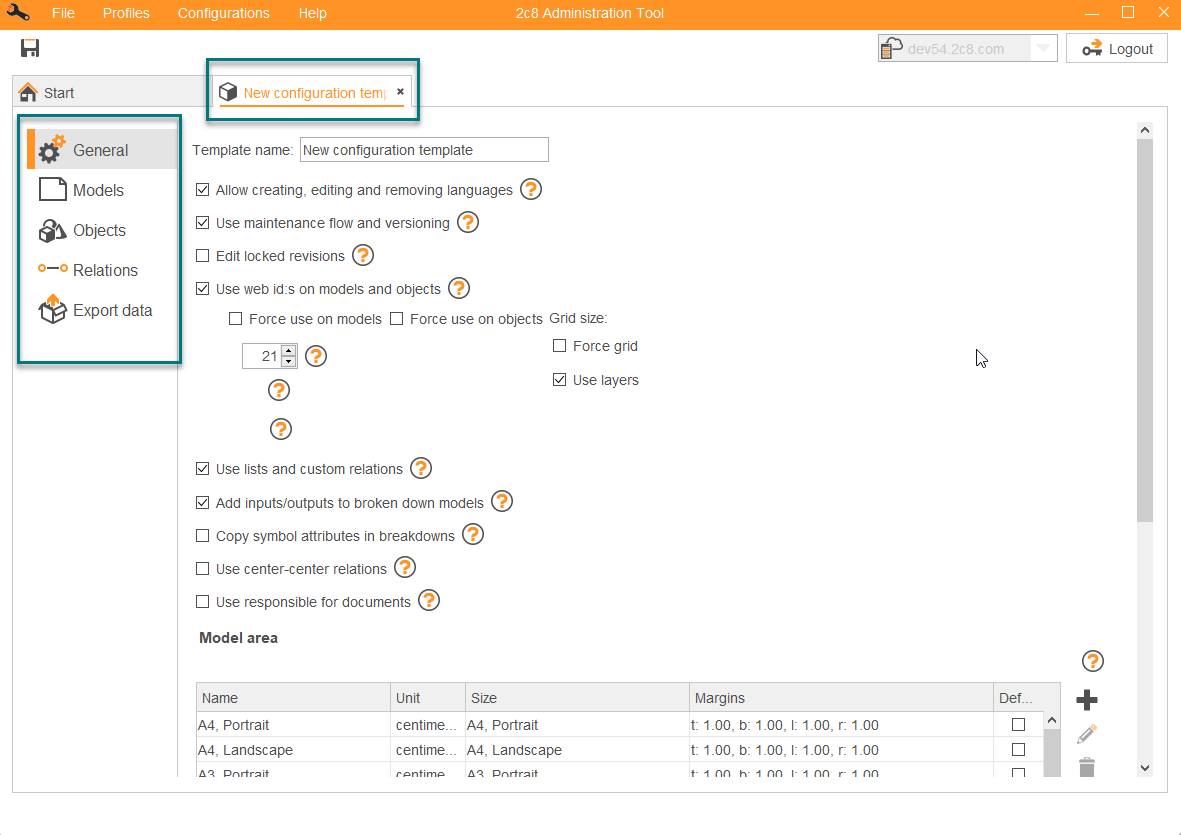
Task: Select Objects in the sidebar
Action: tap(102, 230)
